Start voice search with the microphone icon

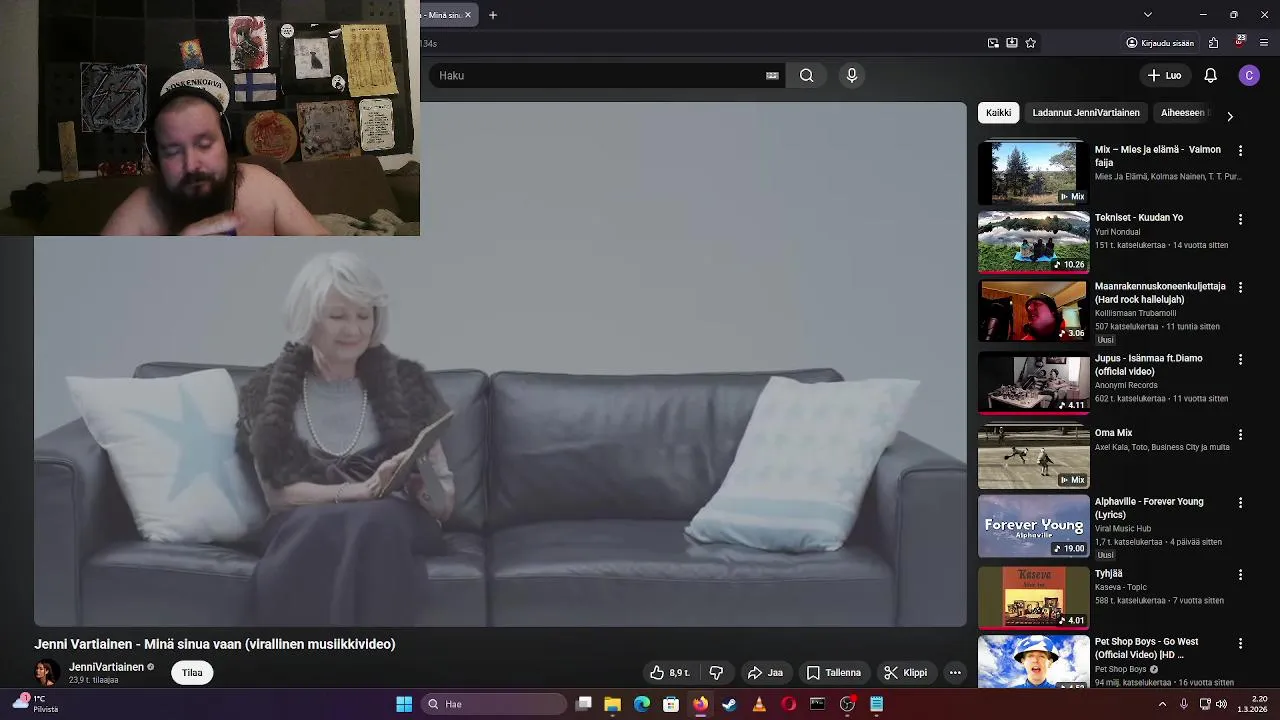pos(852,75)
